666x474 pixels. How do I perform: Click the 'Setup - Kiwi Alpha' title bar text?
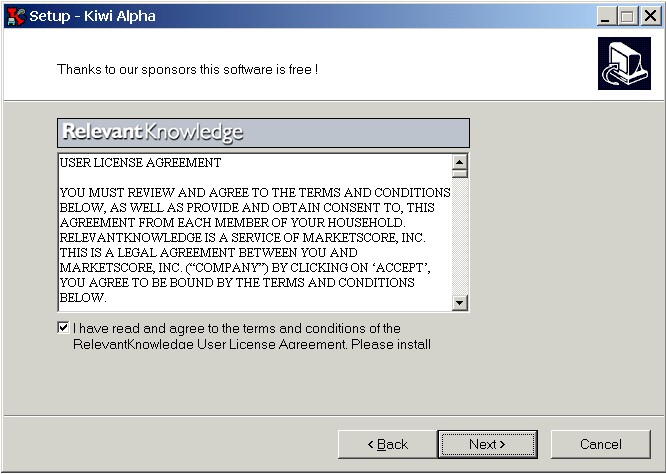pyautogui.click(x=92, y=16)
